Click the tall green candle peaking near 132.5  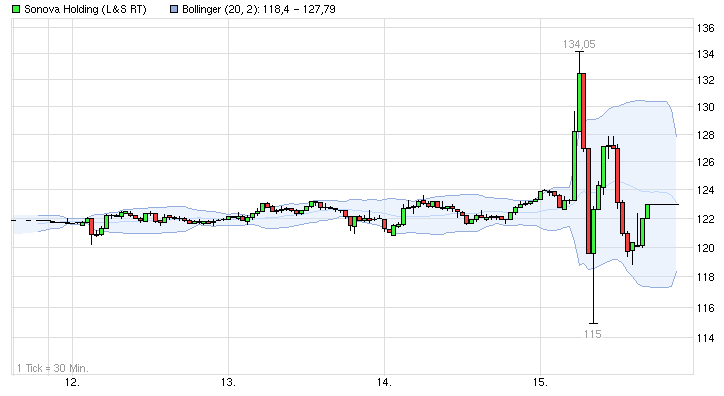pyautogui.click(x=579, y=102)
